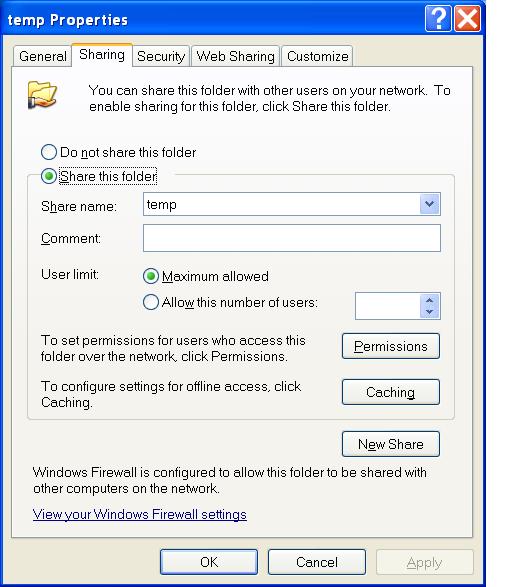This screenshot has width=512, height=587.
Task: Click into the Comment text field
Action: tap(292, 238)
